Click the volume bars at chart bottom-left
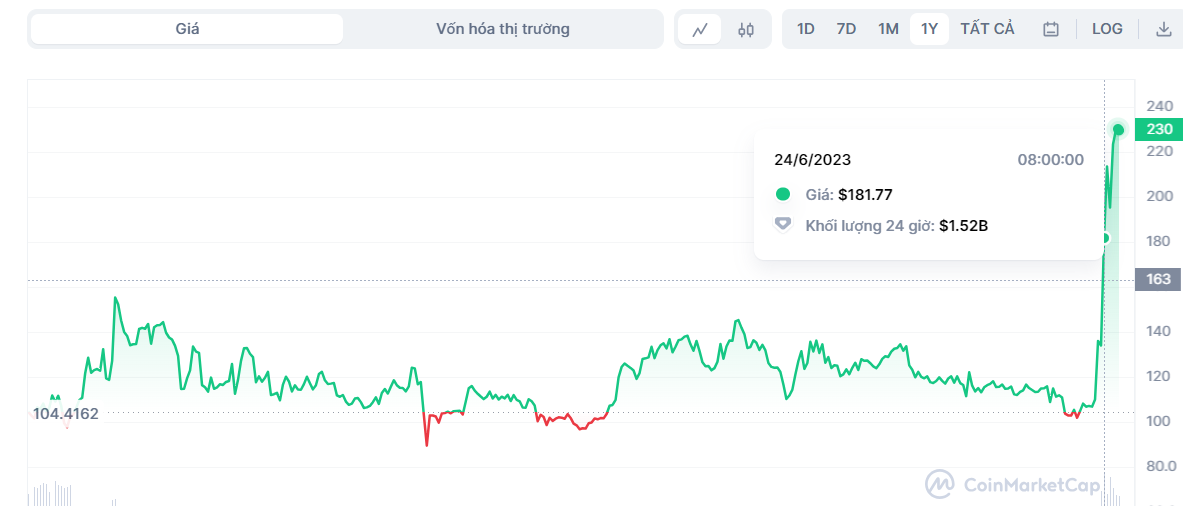The image size is (1183, 506). (x=50, y=494)
